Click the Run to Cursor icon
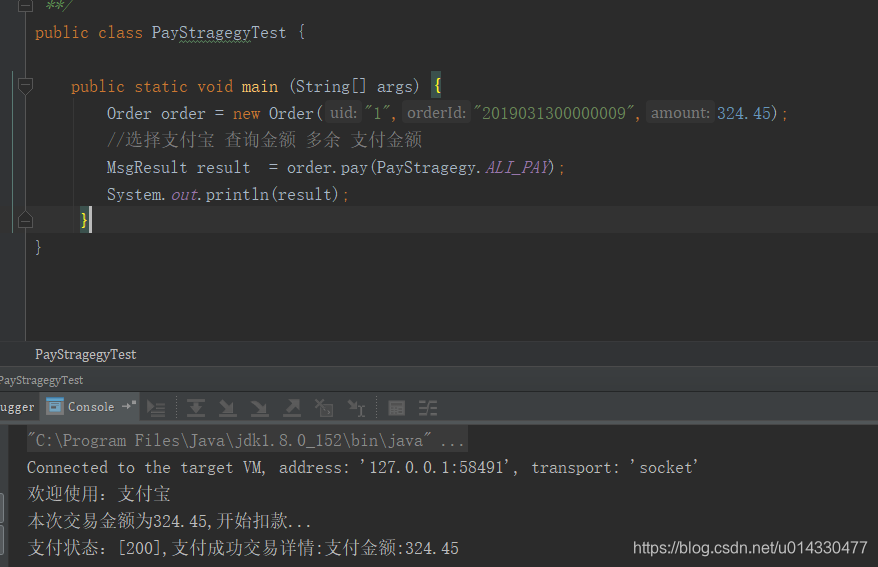 click(x=356, y=408)
